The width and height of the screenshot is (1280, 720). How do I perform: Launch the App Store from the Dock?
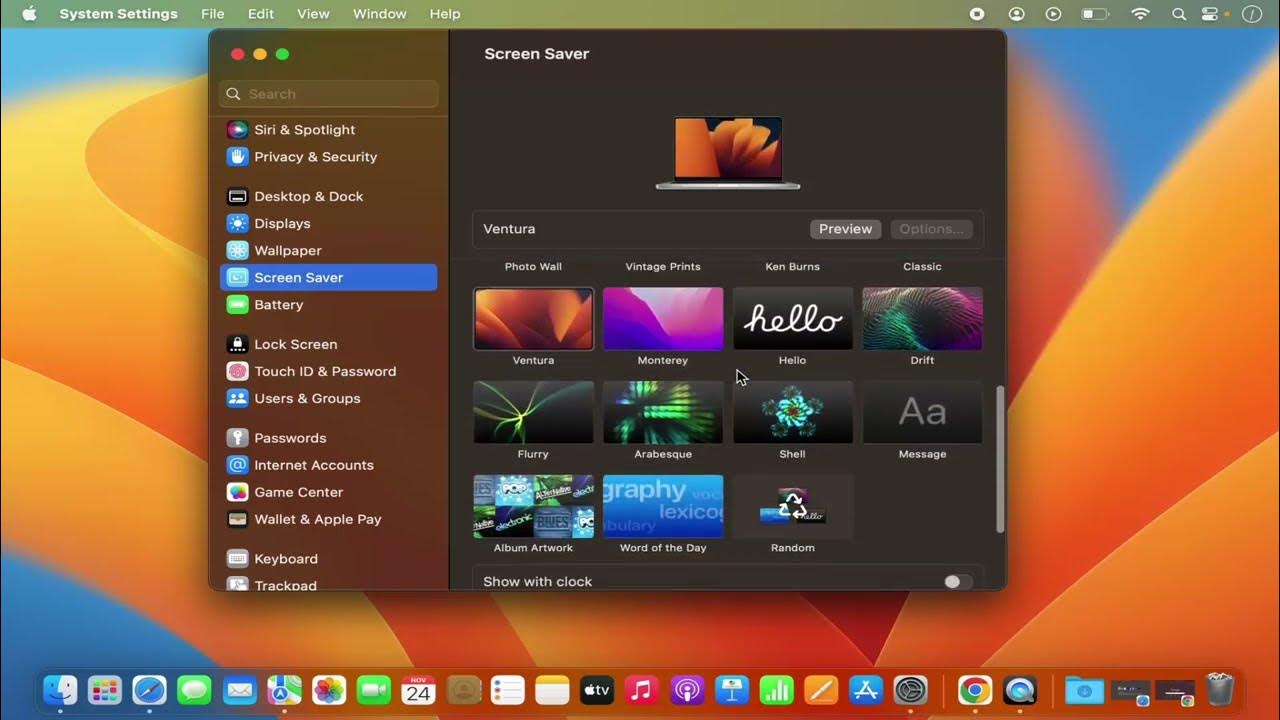pos(865,690)
